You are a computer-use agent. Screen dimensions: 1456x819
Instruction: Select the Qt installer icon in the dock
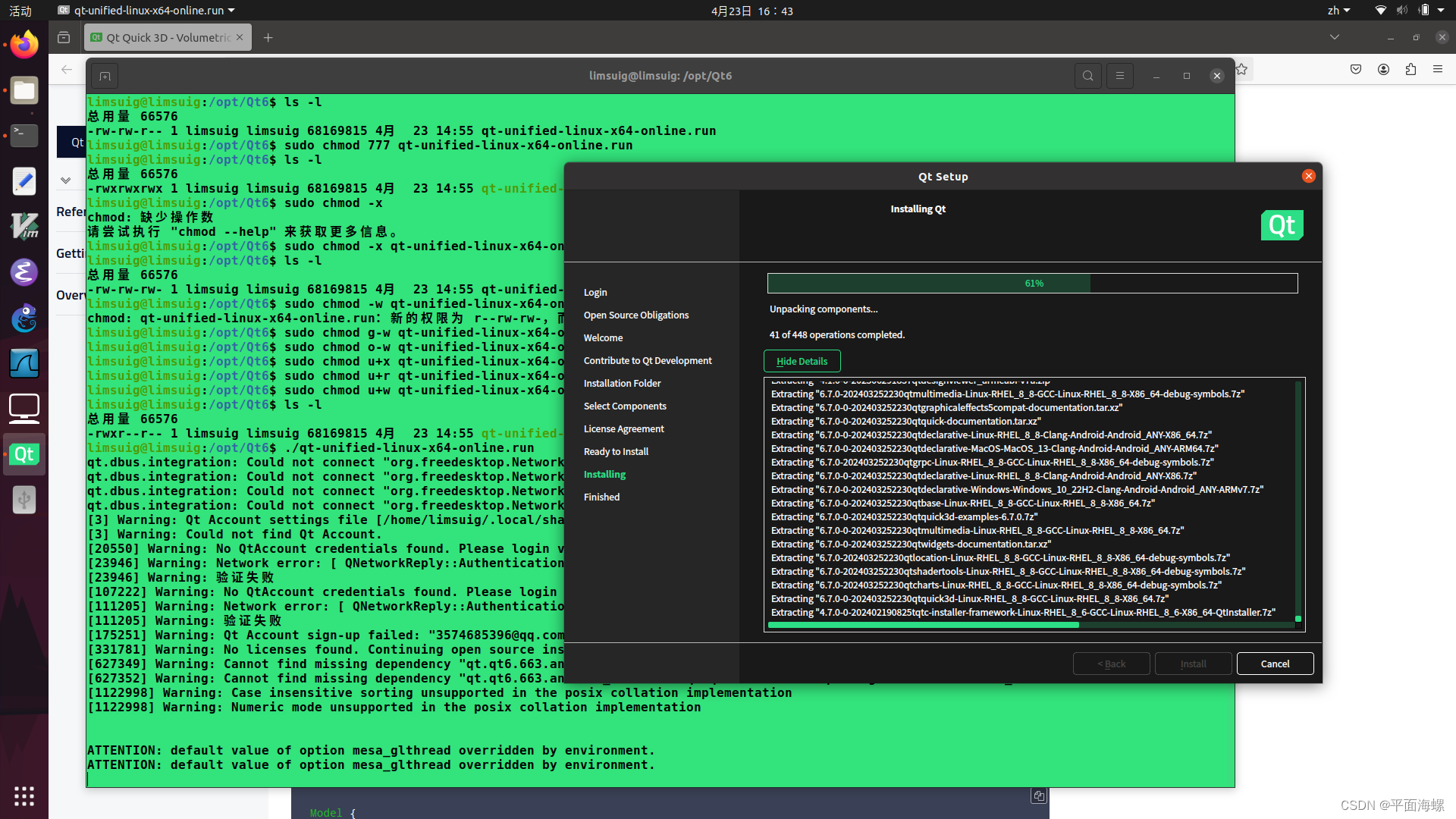(x=24, y=454)
